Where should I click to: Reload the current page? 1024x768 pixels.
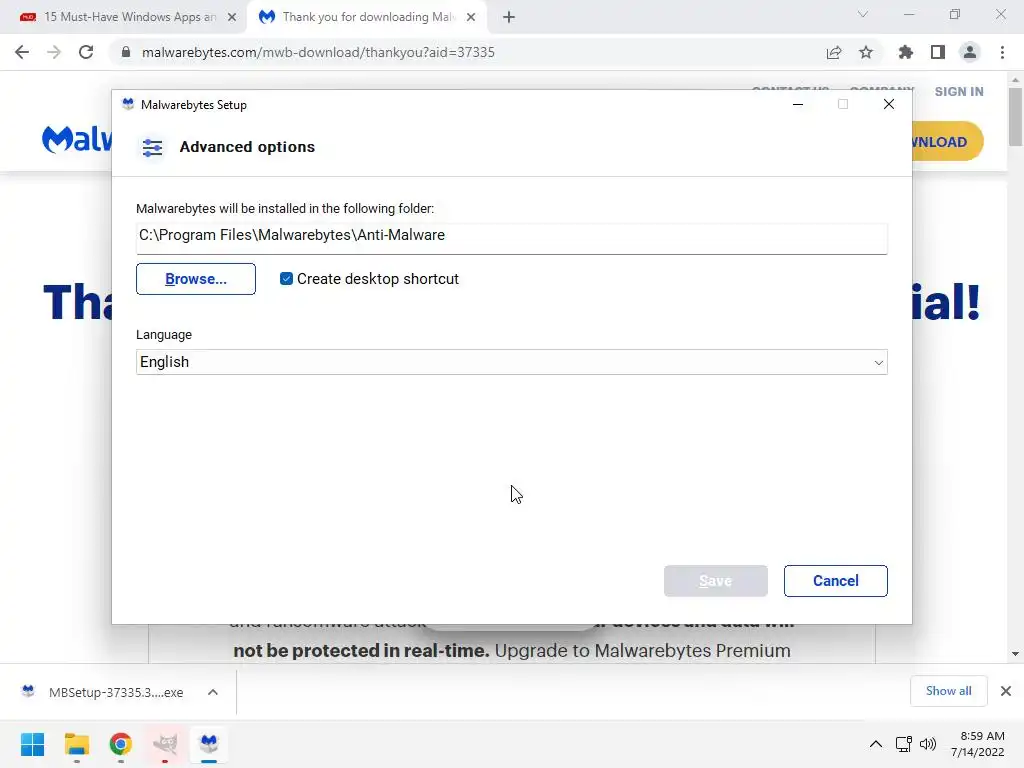pos(86,52)
